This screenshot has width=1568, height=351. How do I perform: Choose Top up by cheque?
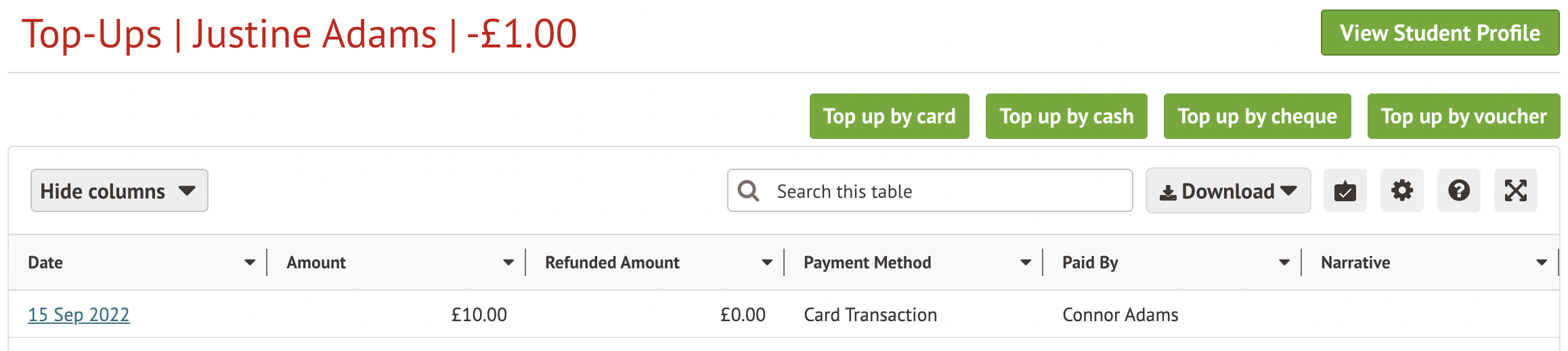pyautogui.click(x=1257, y=117)
